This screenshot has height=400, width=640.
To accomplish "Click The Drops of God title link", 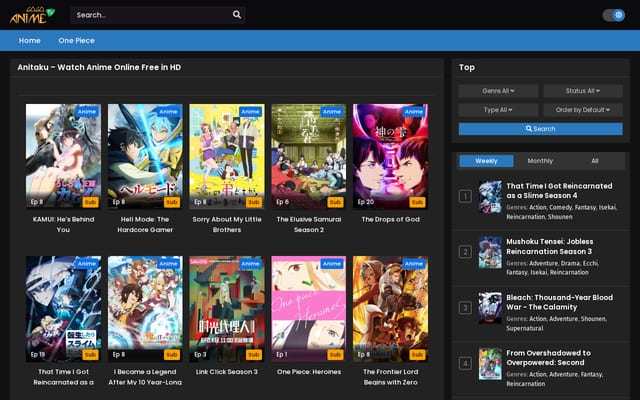I will (391, 219).
